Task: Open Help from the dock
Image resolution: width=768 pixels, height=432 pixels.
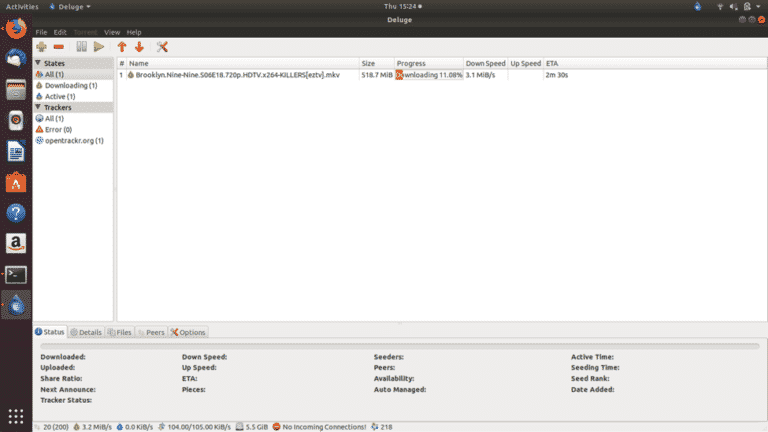Action: 16,213
